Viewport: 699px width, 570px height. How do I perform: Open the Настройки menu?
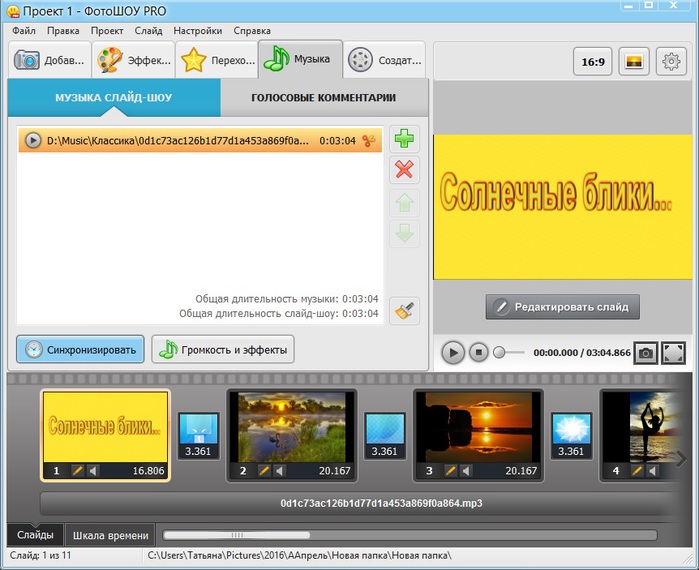pos(197,31)
